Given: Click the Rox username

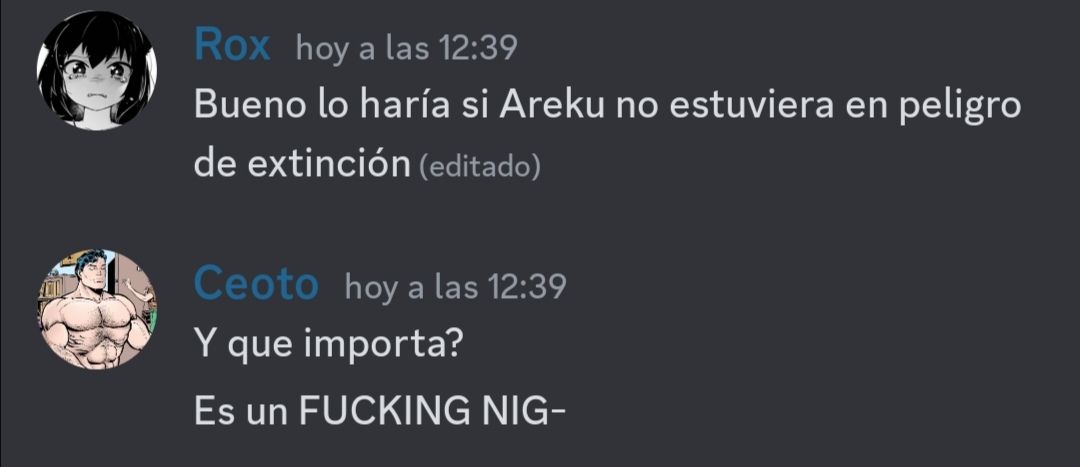Looking at the screenshot, I should point(232,46).
